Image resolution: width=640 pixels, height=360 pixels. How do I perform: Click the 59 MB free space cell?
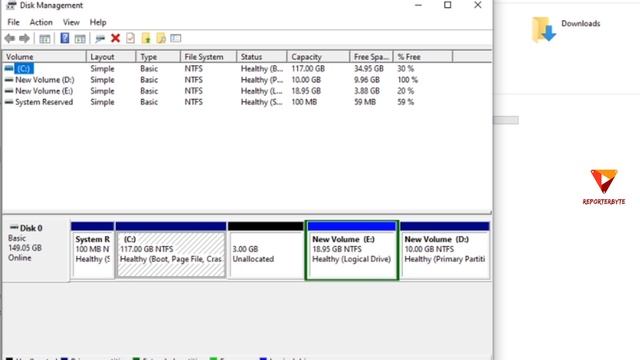[365, 102]
